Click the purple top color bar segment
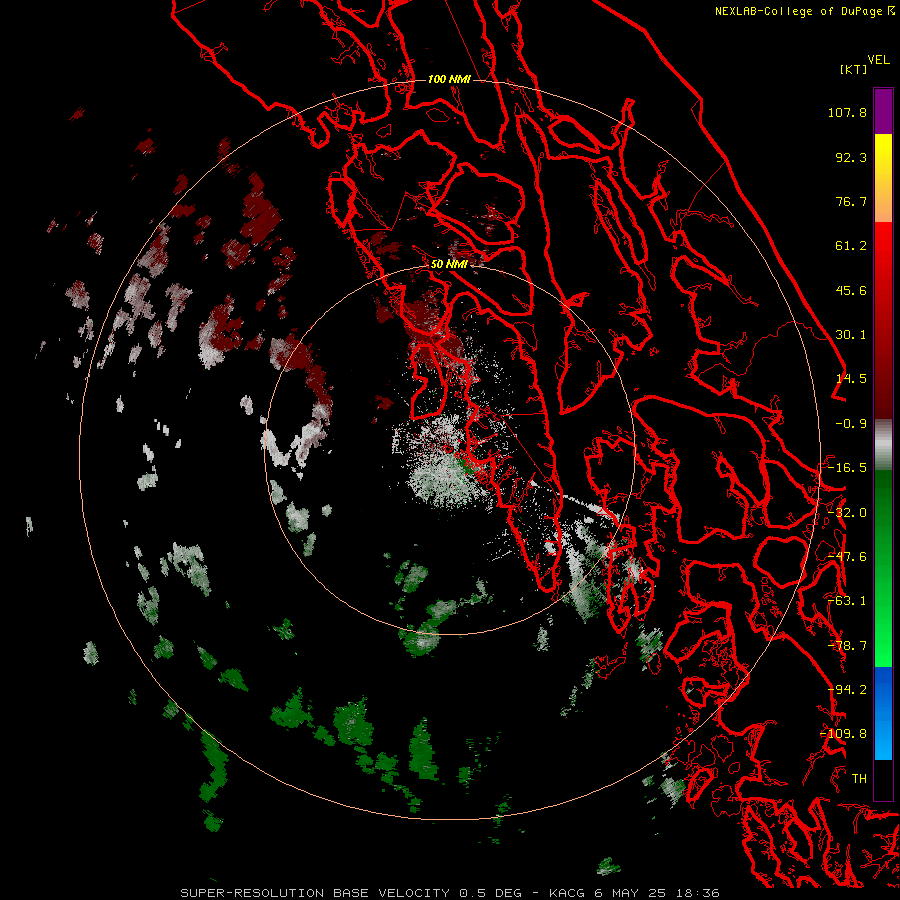The image size is (900, 900). [x=883, y=111]
